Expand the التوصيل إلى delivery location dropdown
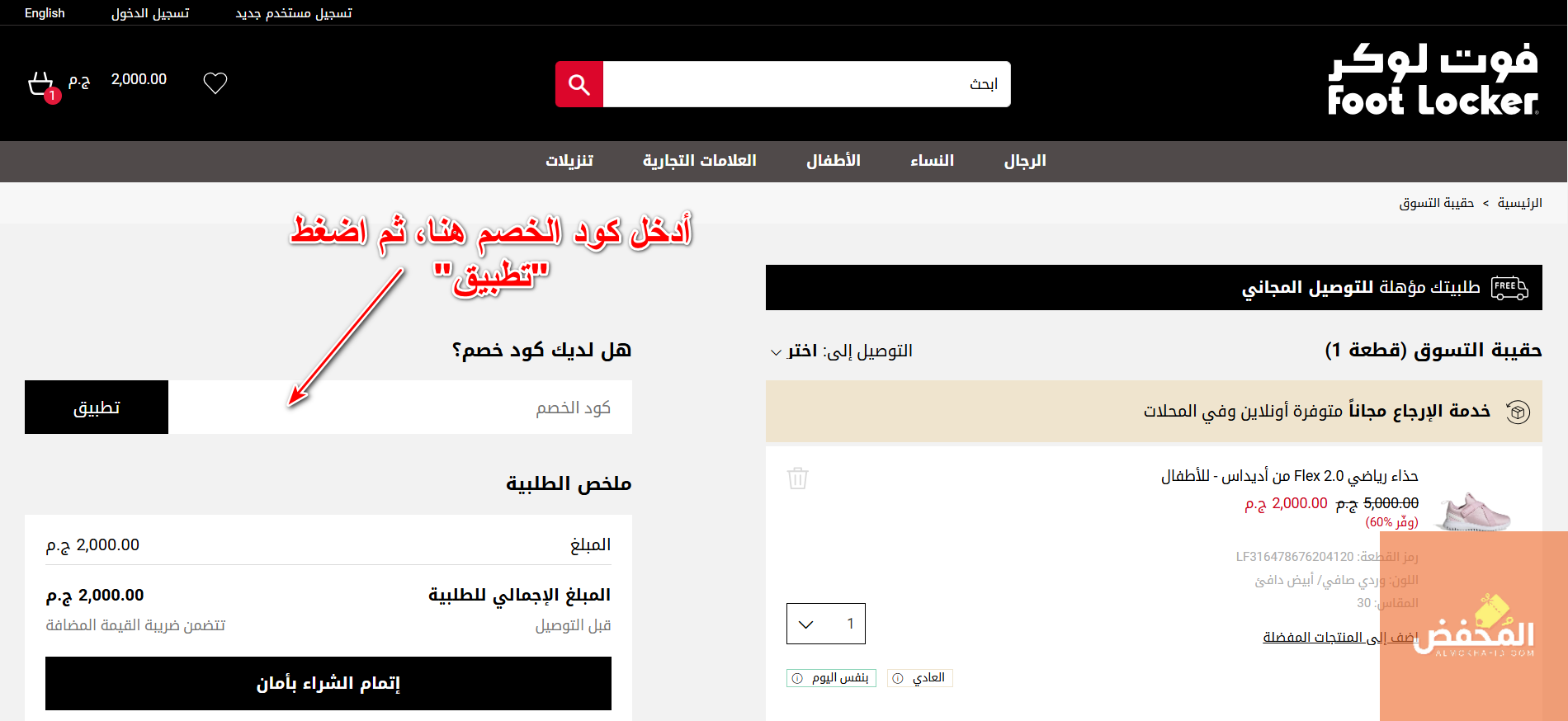 click(x=842, y=351)
